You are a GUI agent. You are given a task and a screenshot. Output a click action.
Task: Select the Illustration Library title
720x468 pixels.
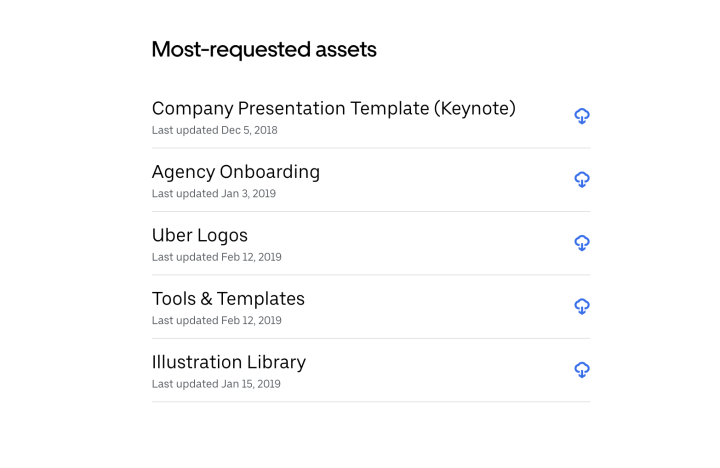229,362
